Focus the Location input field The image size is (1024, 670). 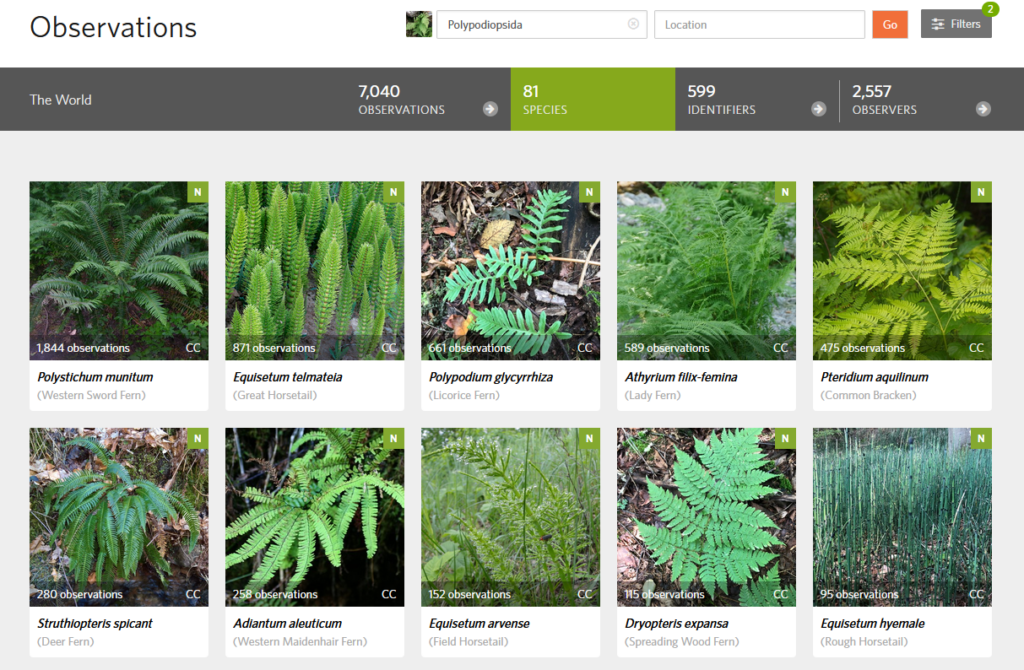coord(760,24)
